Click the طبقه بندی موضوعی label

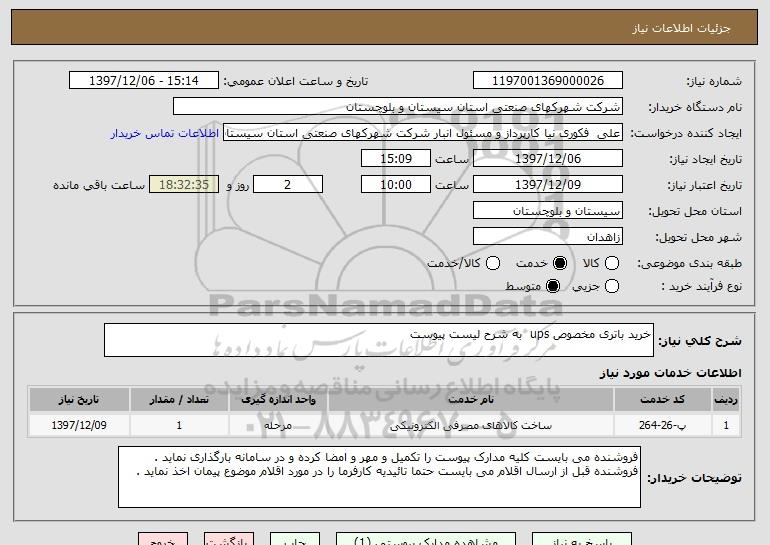(x=689, y=264)
